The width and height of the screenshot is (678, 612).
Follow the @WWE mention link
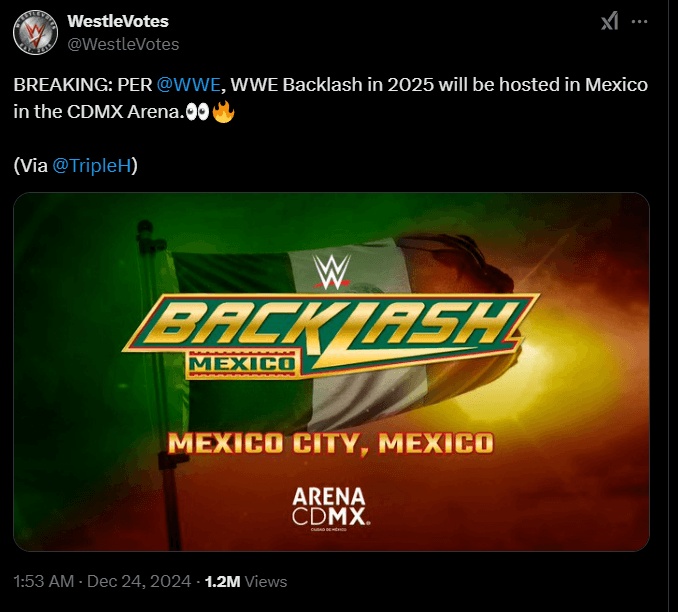pos(189,85)
